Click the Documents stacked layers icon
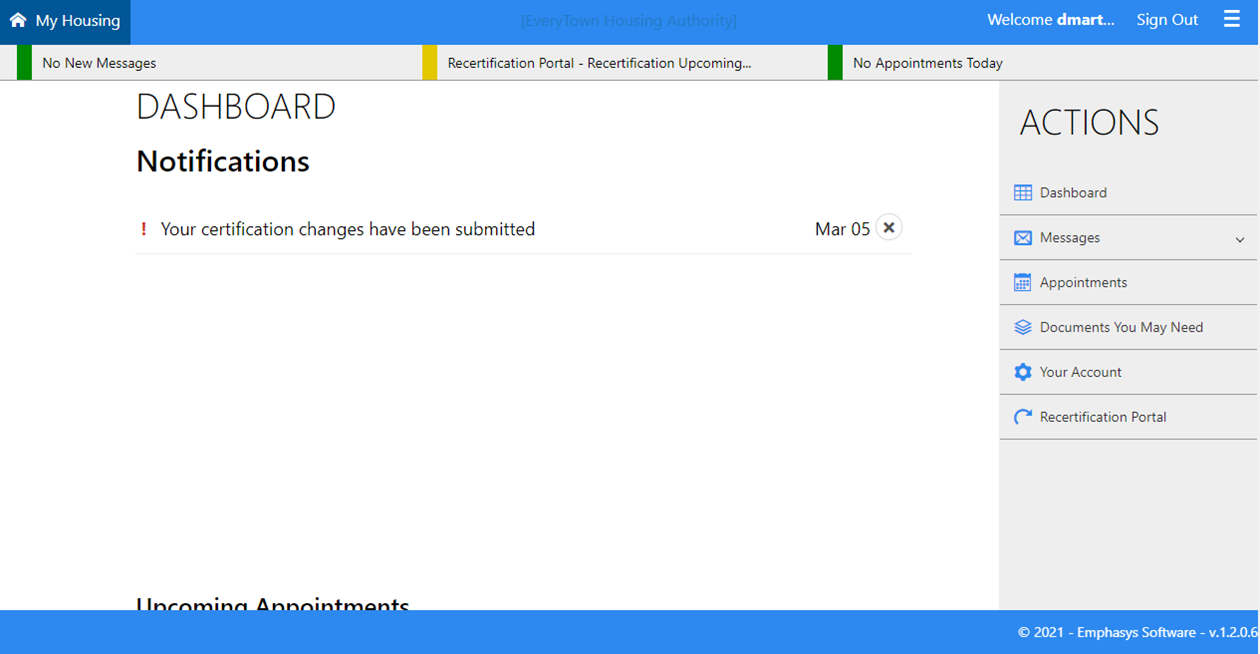 pos(1022,327)
